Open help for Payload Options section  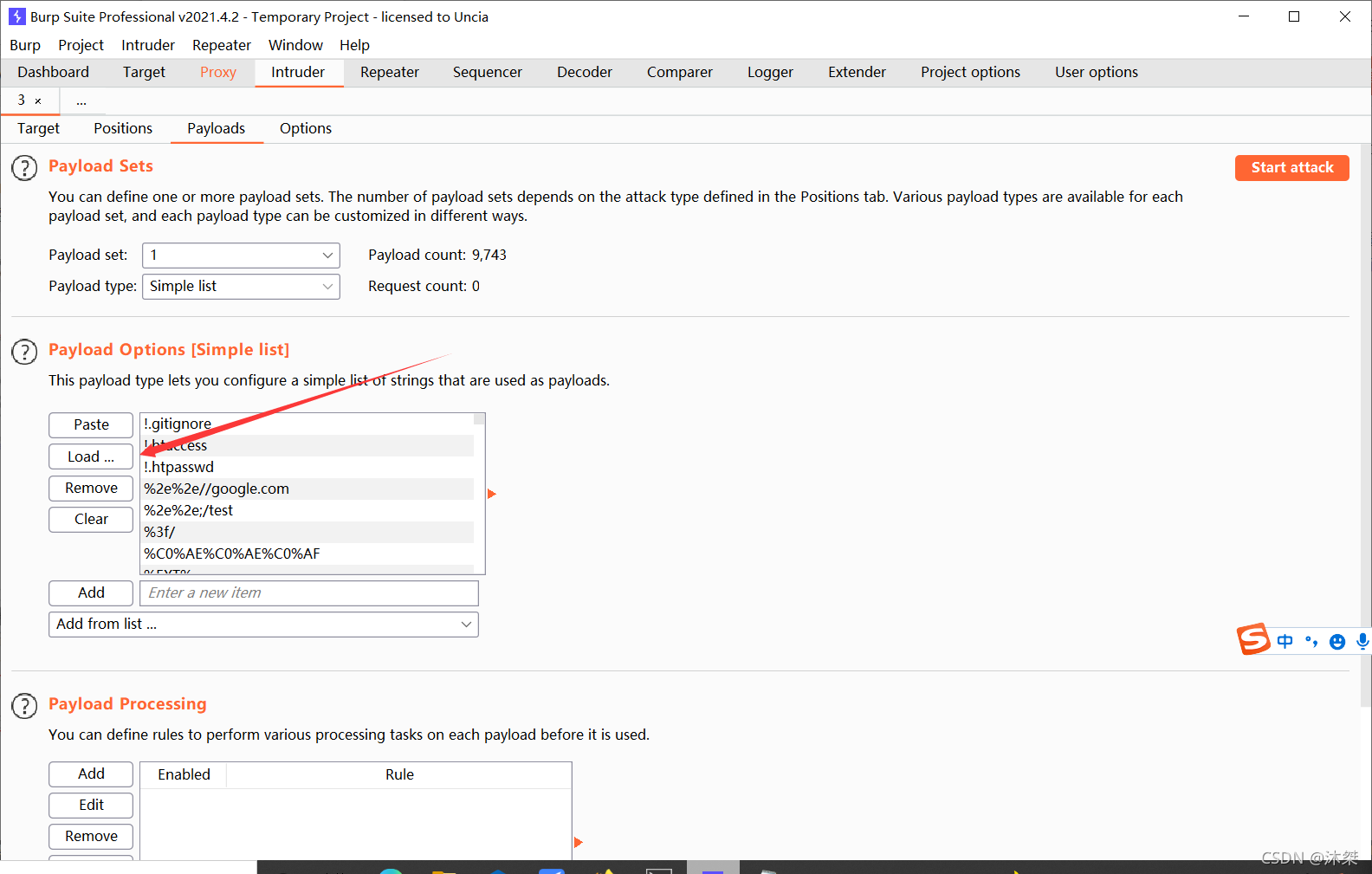pos(24,352)
